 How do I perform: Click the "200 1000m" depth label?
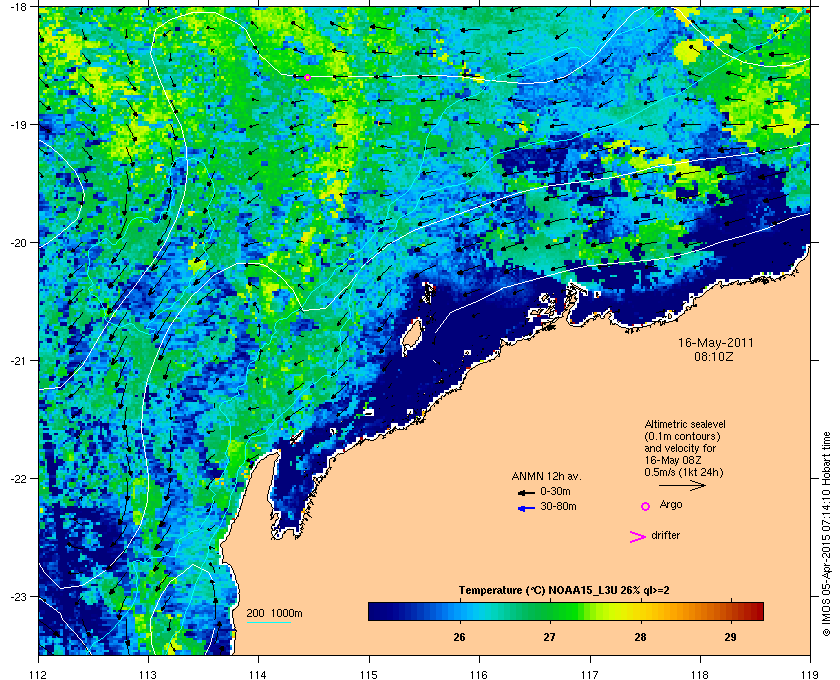pos(274,613)
